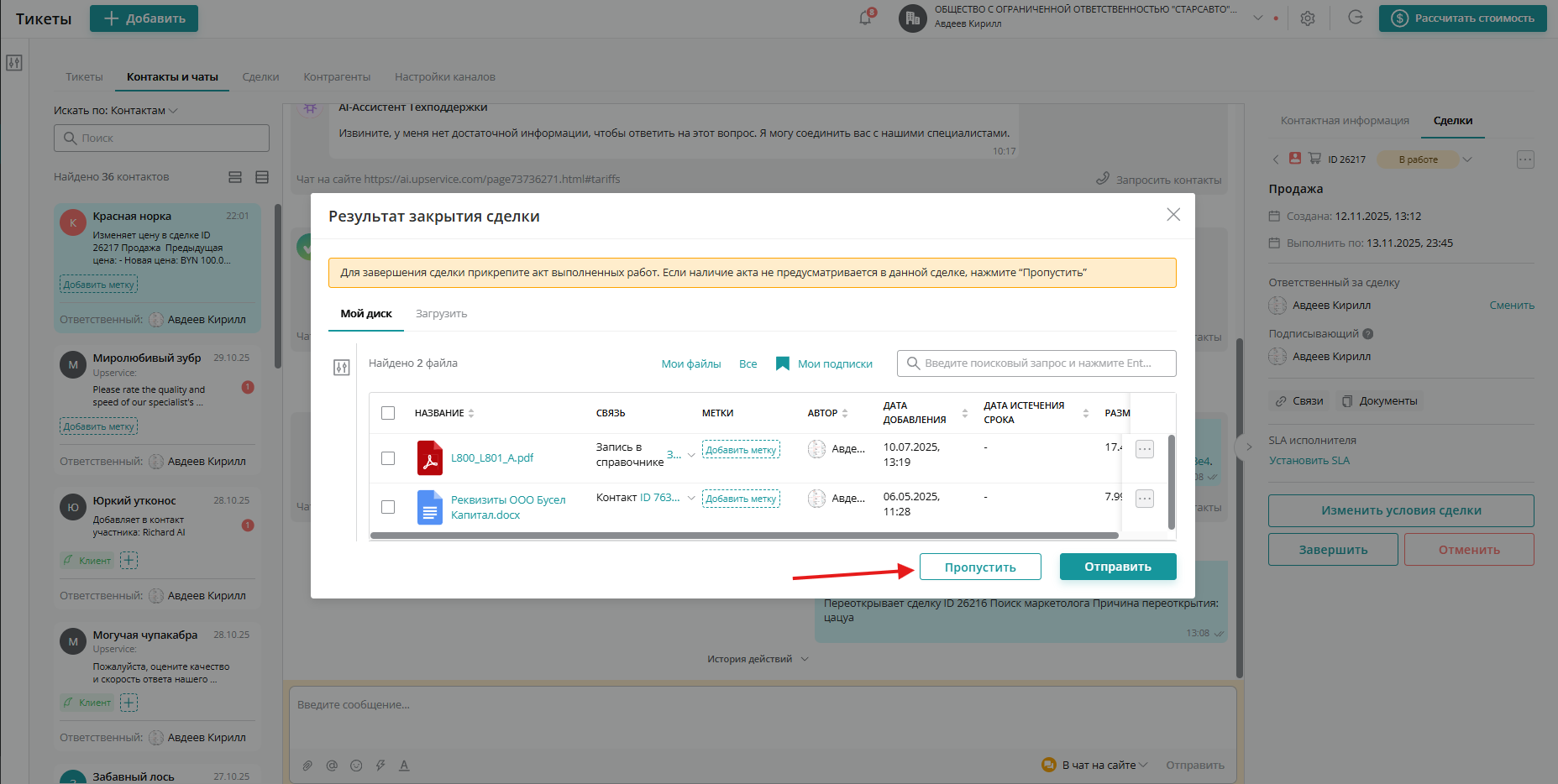1558x784 pixels.
Task: Open the company selector dropdown chevron
Action: (1258, 18)
